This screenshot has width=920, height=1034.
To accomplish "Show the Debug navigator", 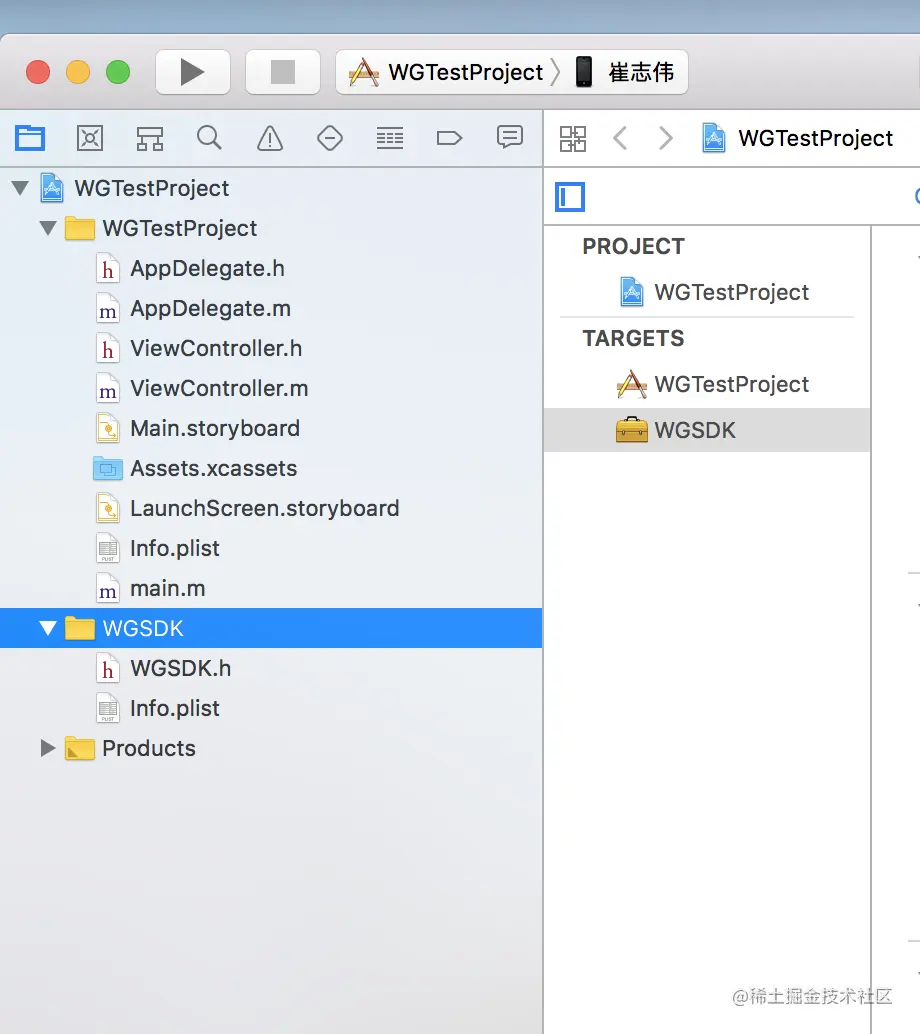I will point(390,138).
